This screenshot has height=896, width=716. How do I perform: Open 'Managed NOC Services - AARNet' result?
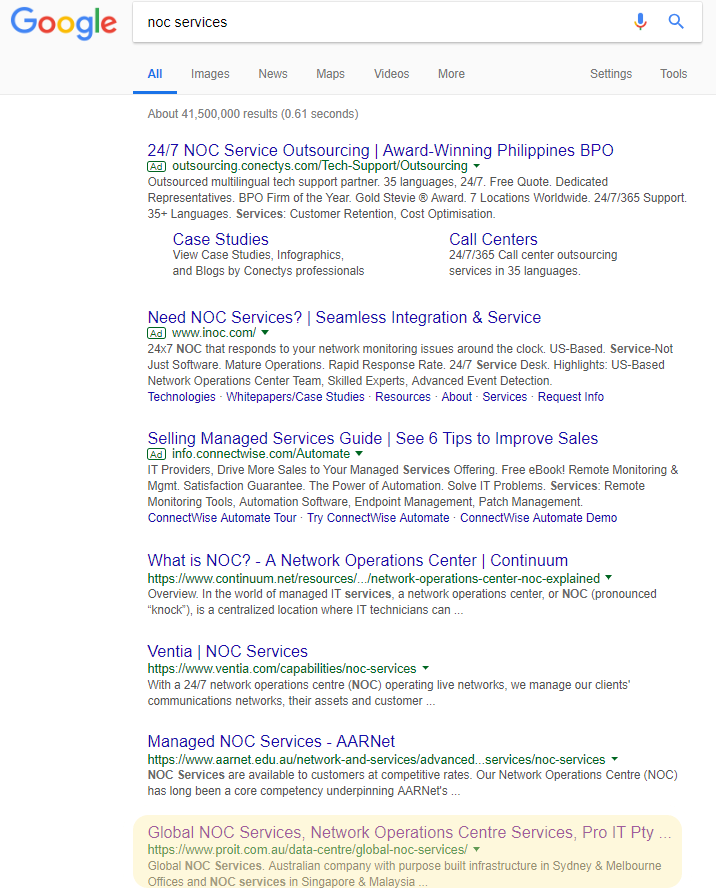pos(271,741)
